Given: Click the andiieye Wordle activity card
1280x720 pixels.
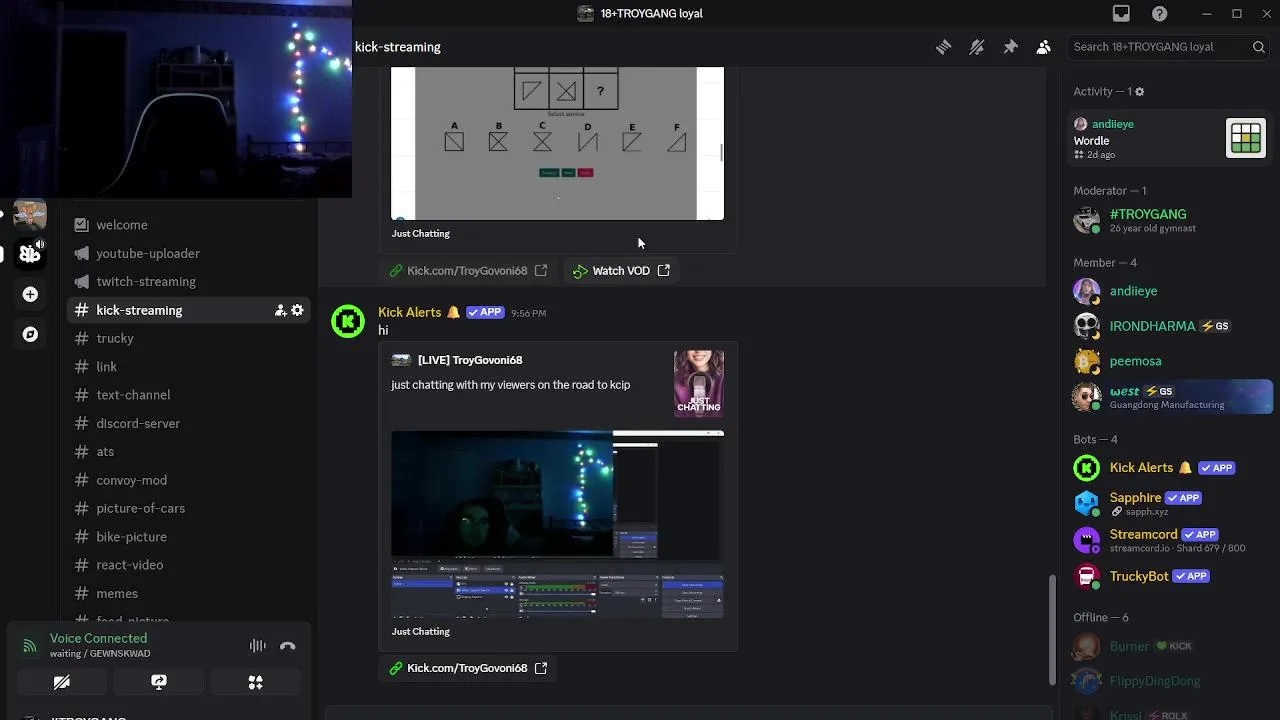Looking at the screenshot, I should (1170, 138).
